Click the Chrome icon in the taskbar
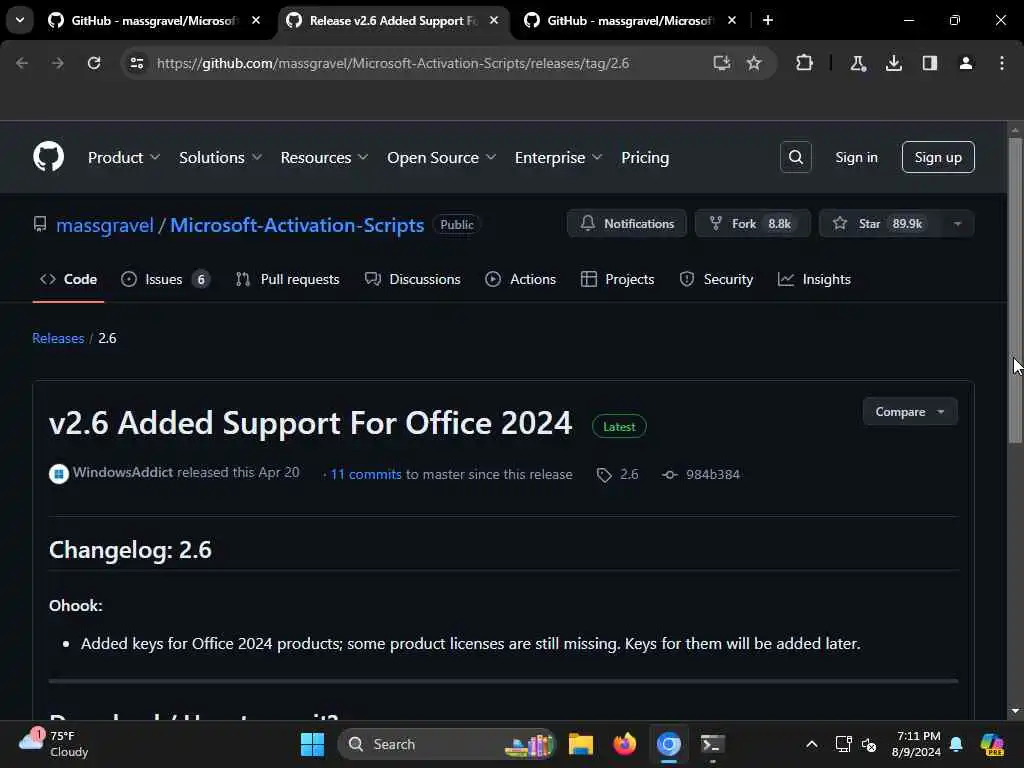1024x768 pixels. (669, 744)
